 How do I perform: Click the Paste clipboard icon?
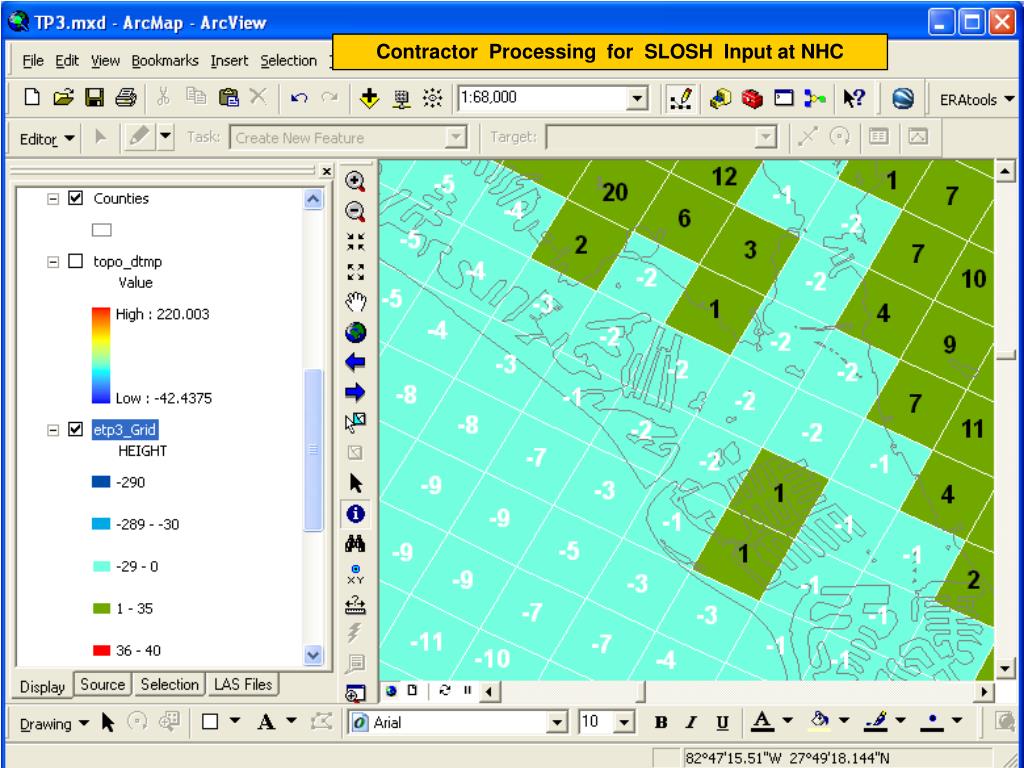[x=228, y=98]
